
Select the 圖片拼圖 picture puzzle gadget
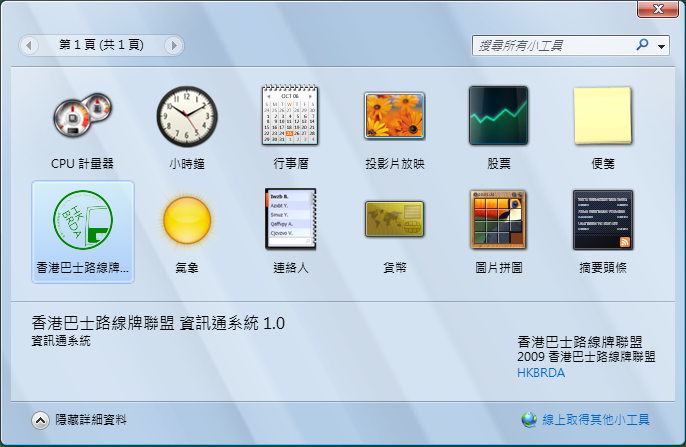point(498,220)
